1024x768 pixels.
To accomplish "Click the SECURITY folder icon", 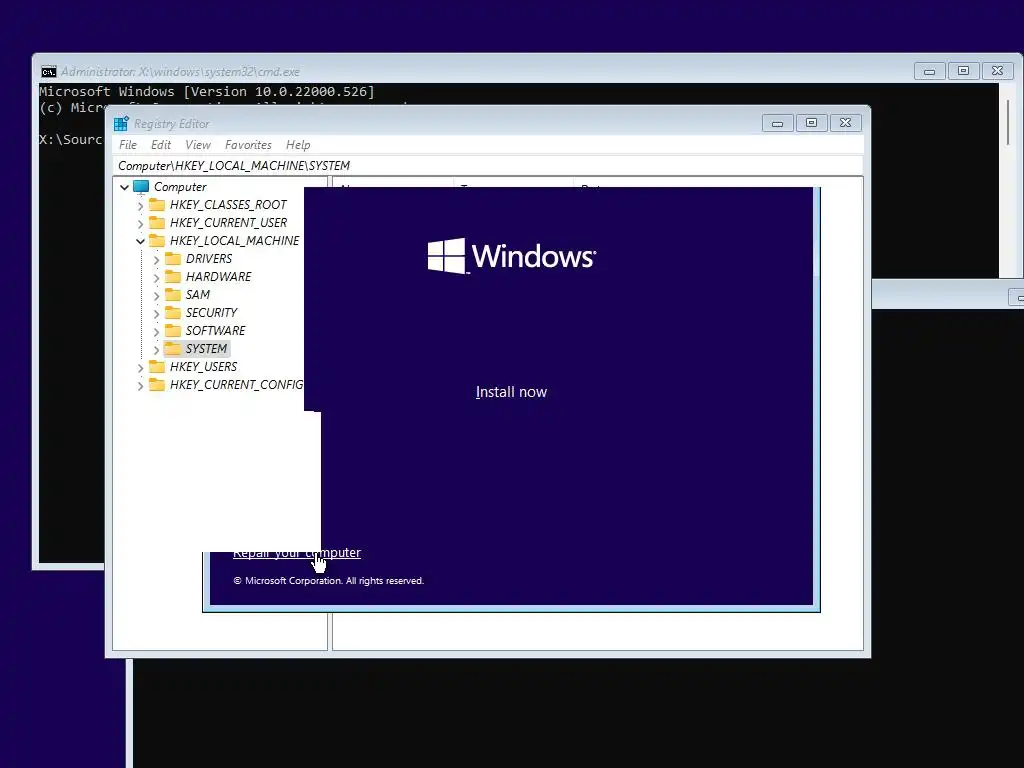I will [x=172, y=313].
